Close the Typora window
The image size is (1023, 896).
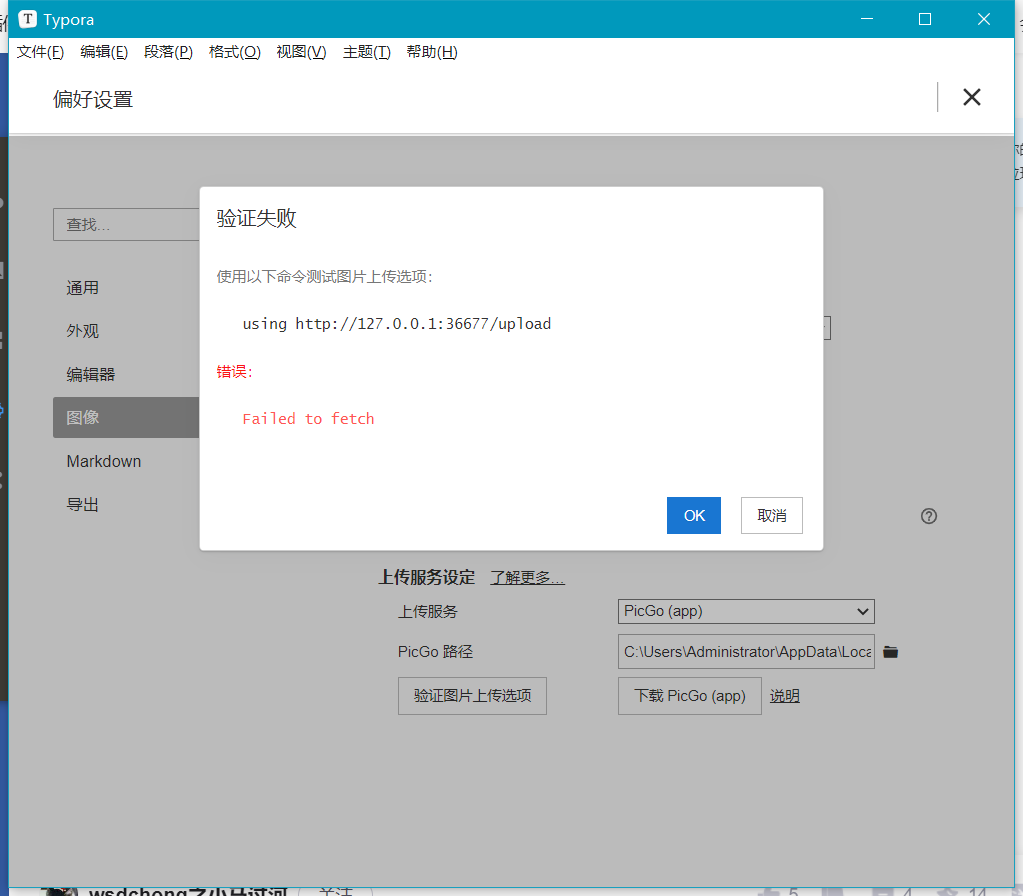(983, 19)
